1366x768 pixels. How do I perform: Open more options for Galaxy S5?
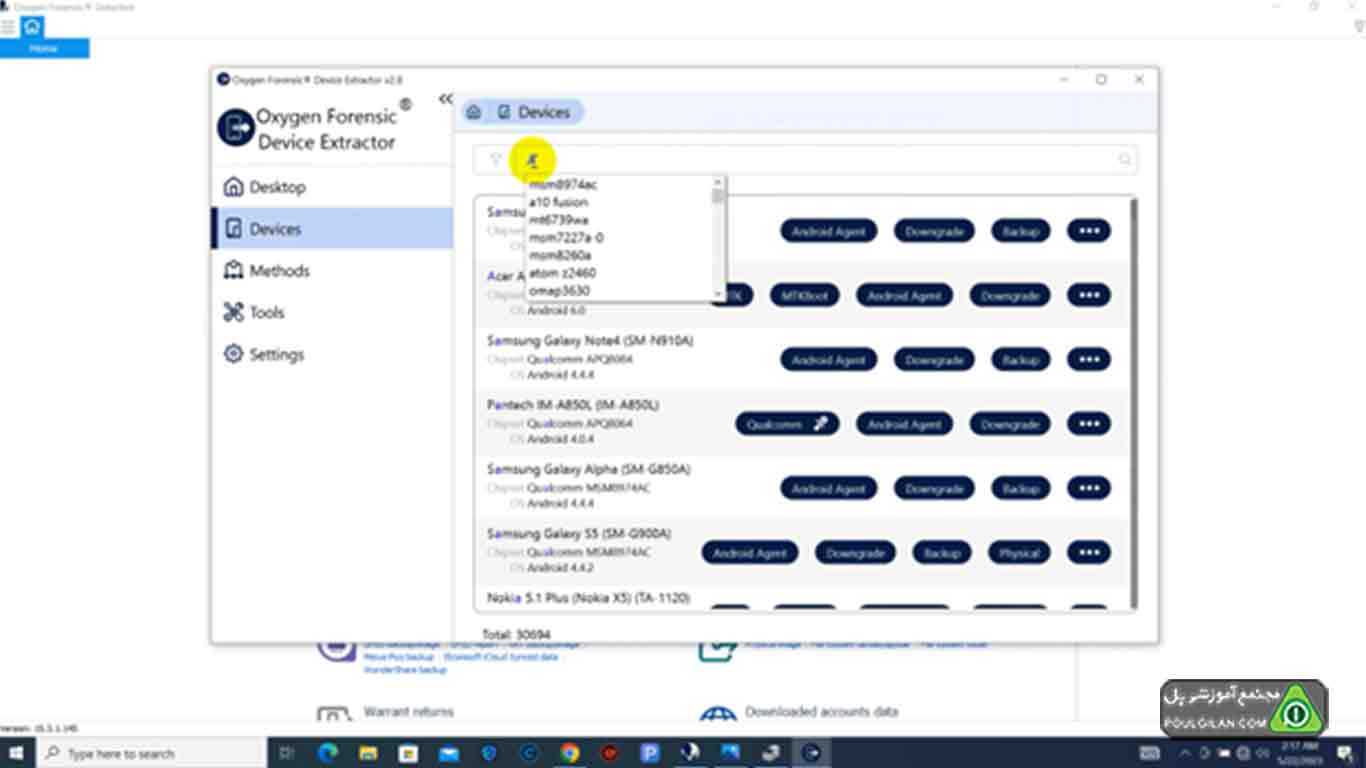(x=1089, y=553)
